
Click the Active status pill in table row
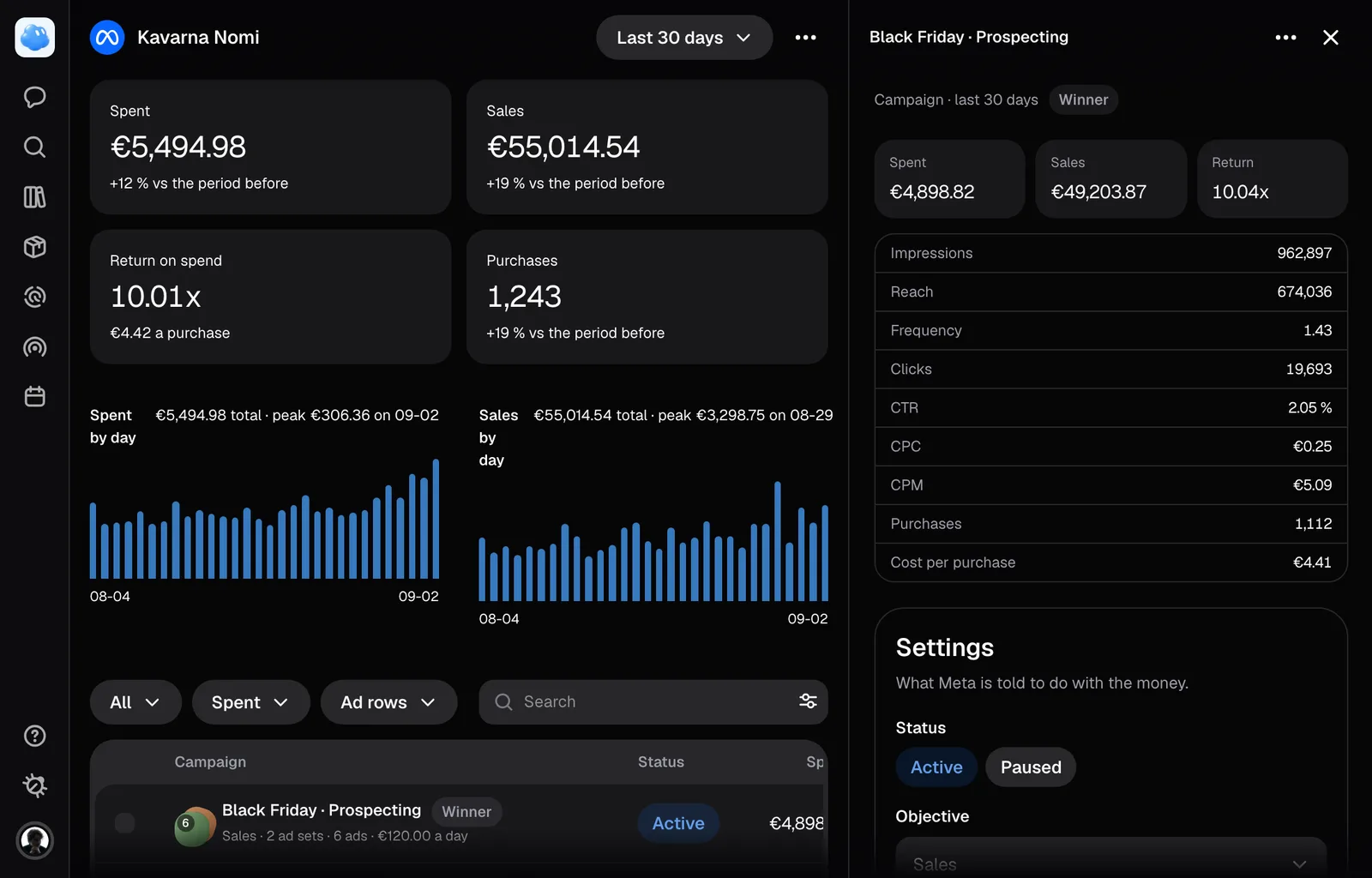click(678, 823)
